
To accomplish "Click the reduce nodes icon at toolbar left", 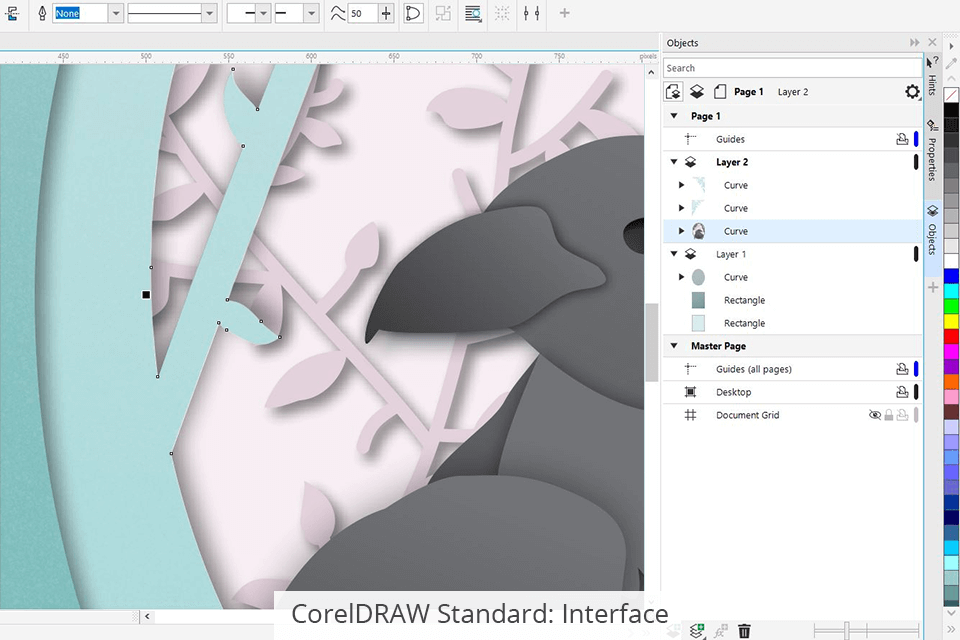I will [x=12, y=13].
